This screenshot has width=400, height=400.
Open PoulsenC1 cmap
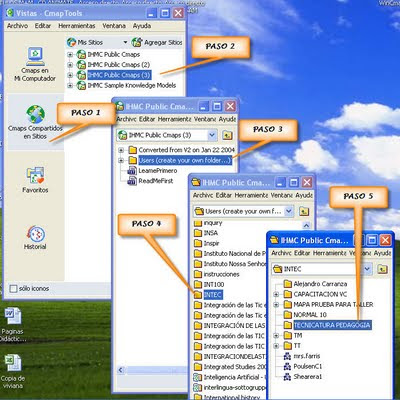click(x=308, y=366)
